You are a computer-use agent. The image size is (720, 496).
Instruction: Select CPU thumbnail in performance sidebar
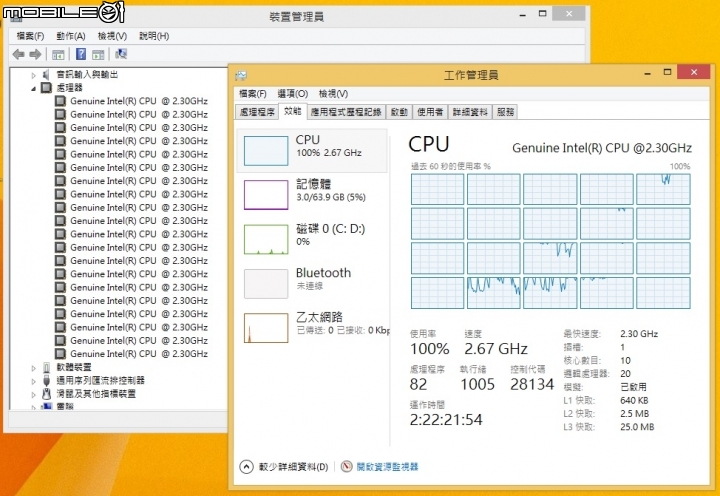[266, 151]
